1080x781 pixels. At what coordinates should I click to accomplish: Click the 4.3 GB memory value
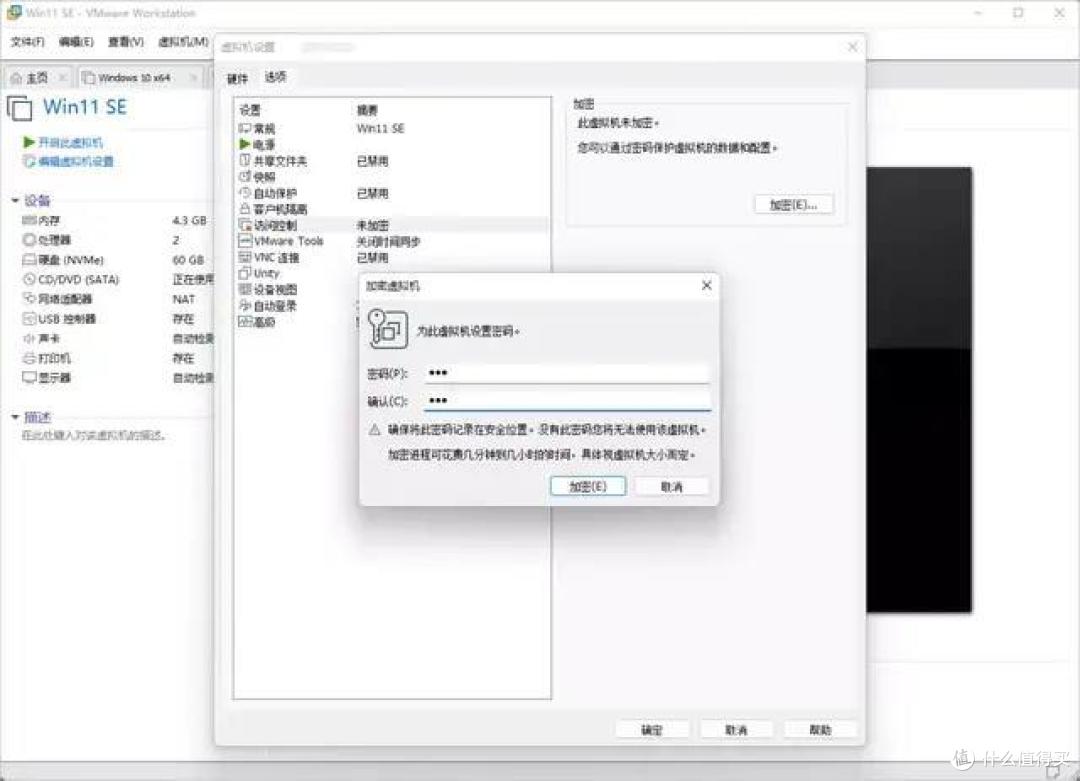(189, 220)
